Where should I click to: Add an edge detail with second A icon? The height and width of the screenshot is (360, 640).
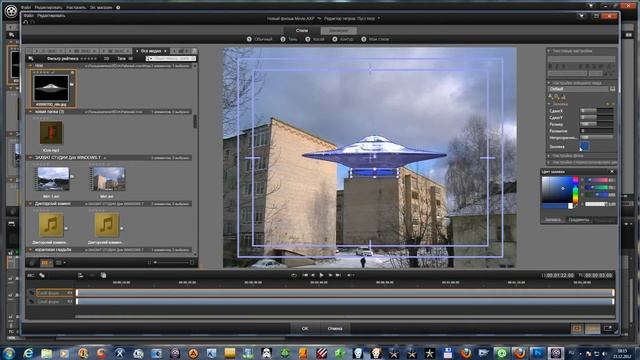[557, 97]
